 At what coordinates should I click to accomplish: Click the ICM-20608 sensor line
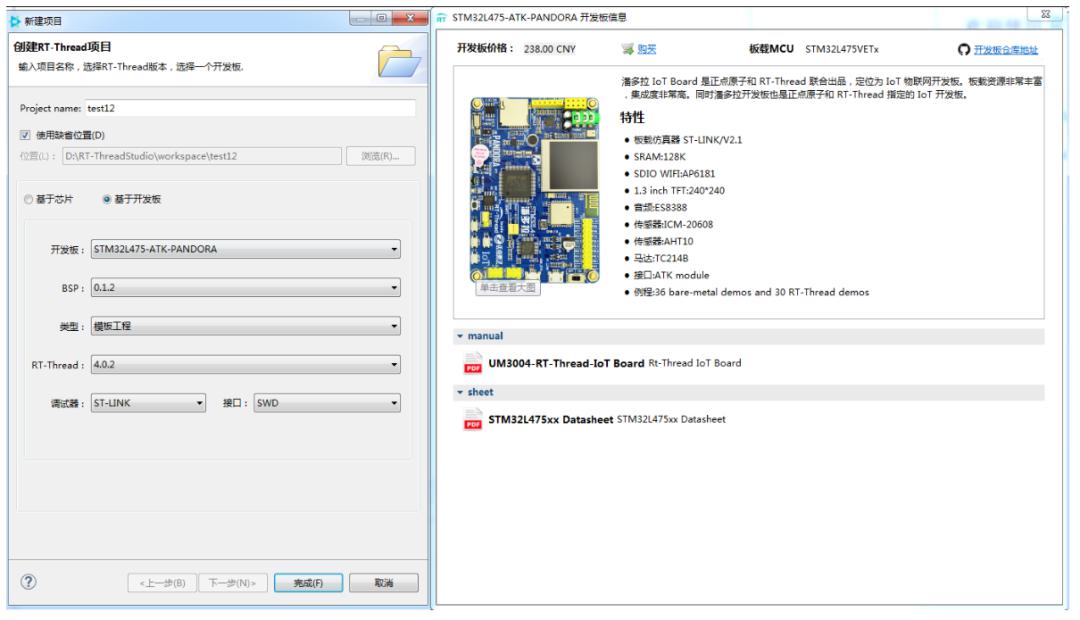tap(674, 225)
